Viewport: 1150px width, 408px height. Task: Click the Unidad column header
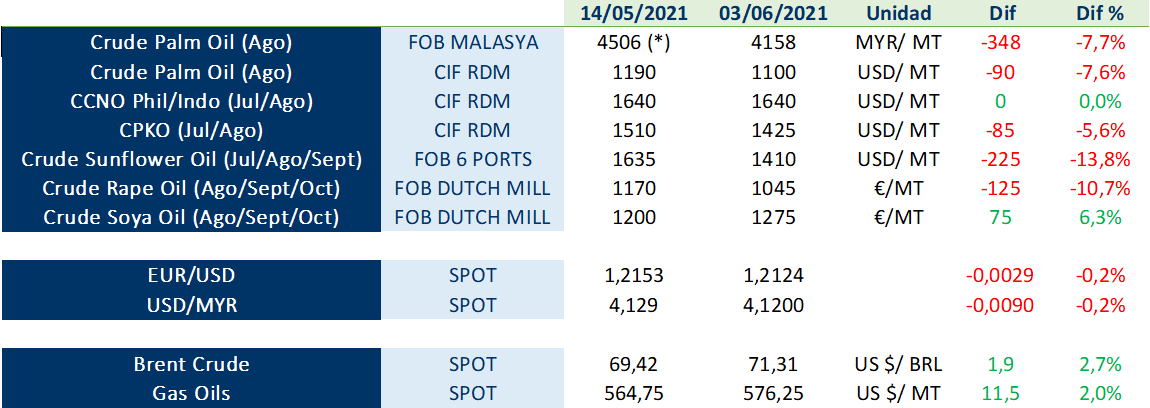[x=898, y=13]
